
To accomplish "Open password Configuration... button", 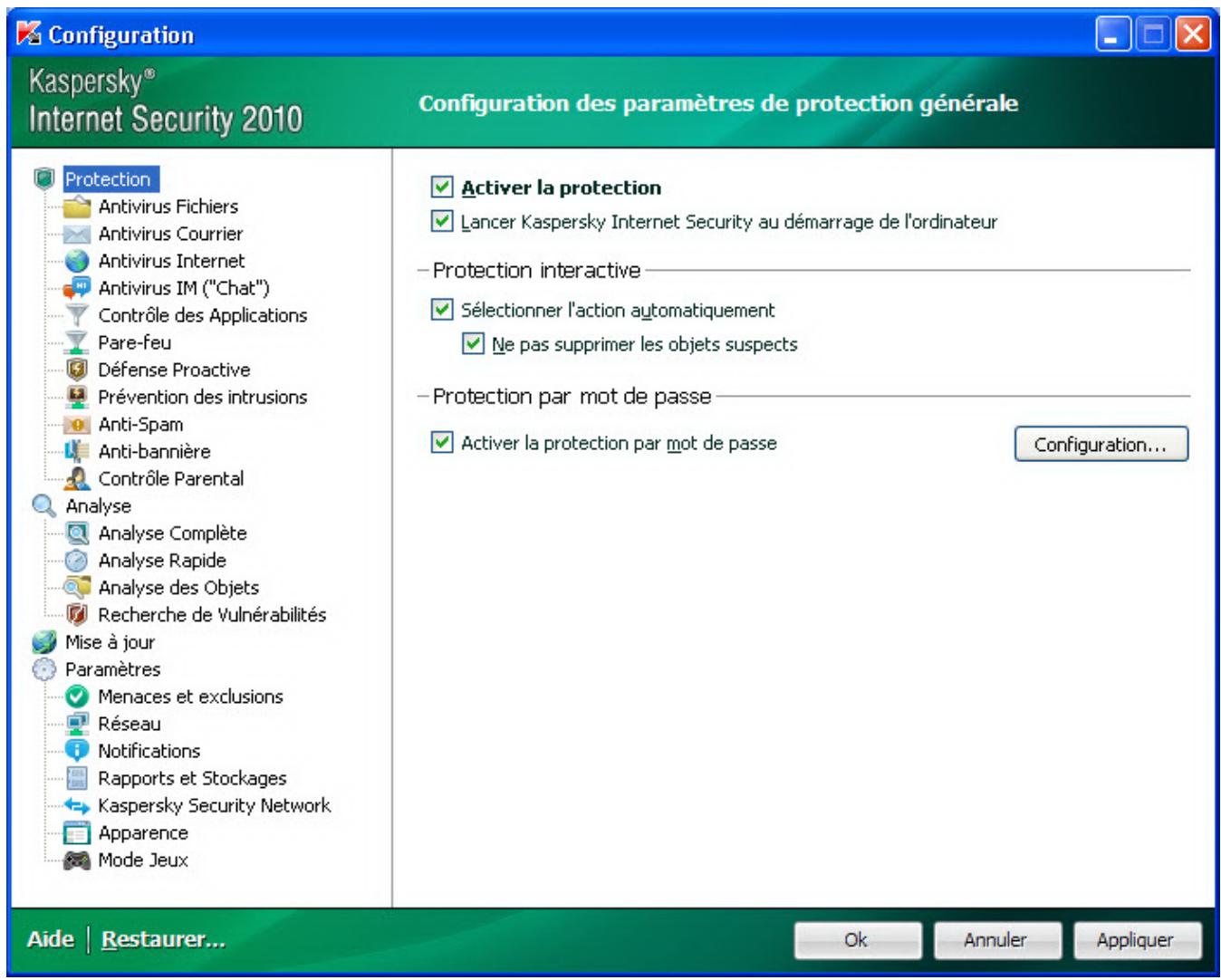I will coord(1101,445).
